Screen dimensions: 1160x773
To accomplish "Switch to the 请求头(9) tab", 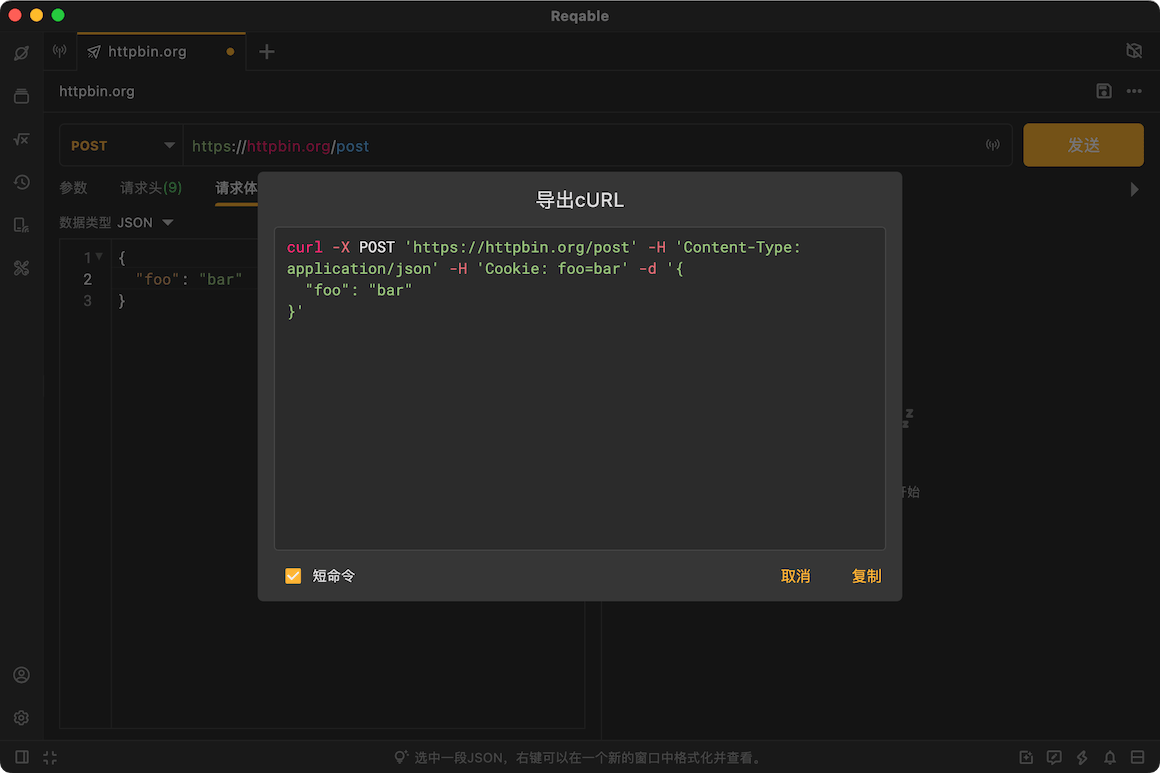I will pos(151,188).
